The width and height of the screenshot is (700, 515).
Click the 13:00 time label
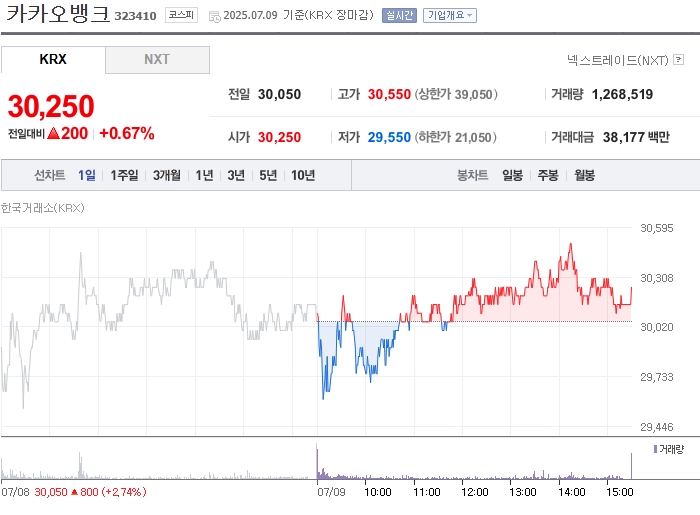coord(523,492)
